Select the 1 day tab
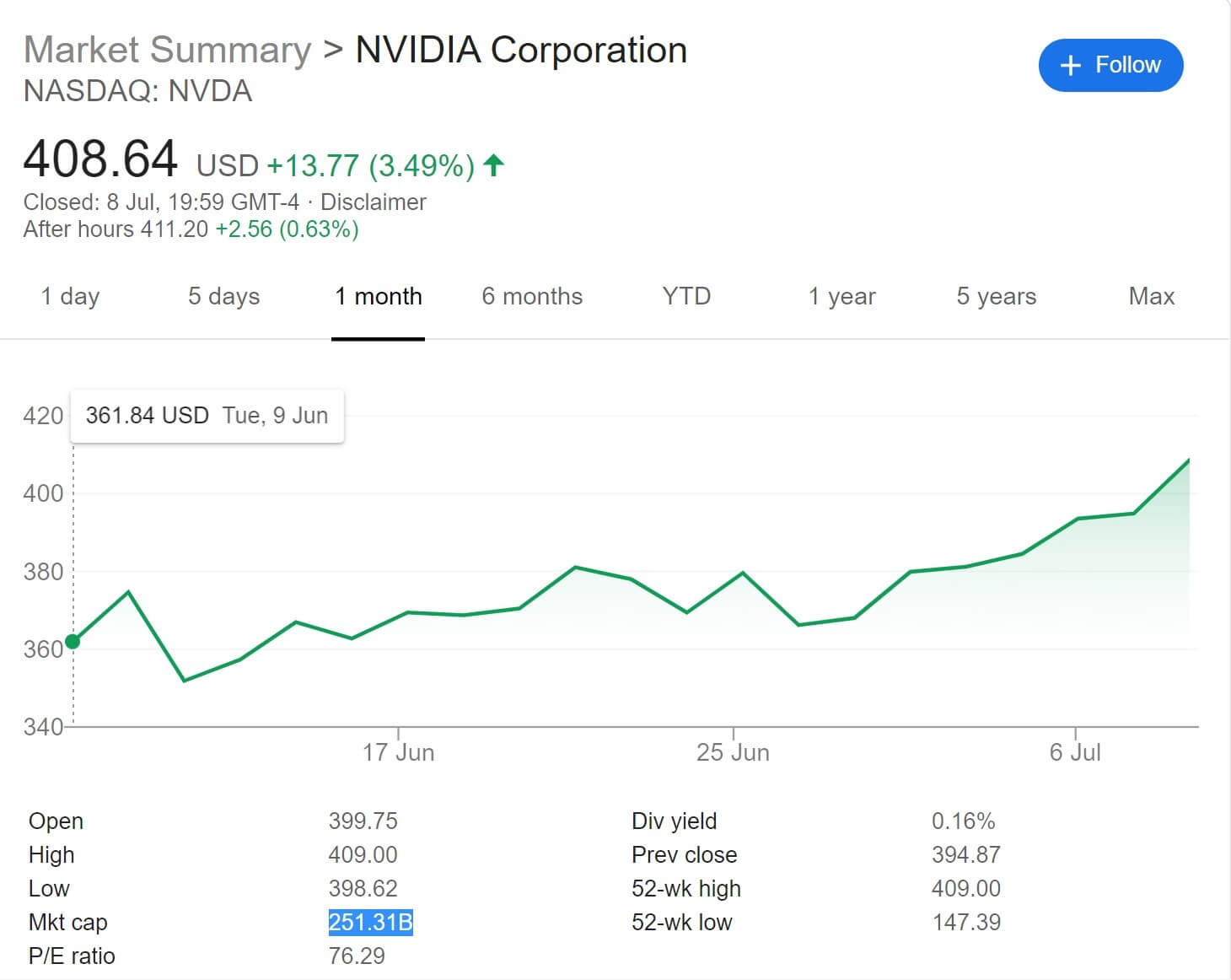The width and height of the screenshot is (1231, 980). [x=70, y=296]
